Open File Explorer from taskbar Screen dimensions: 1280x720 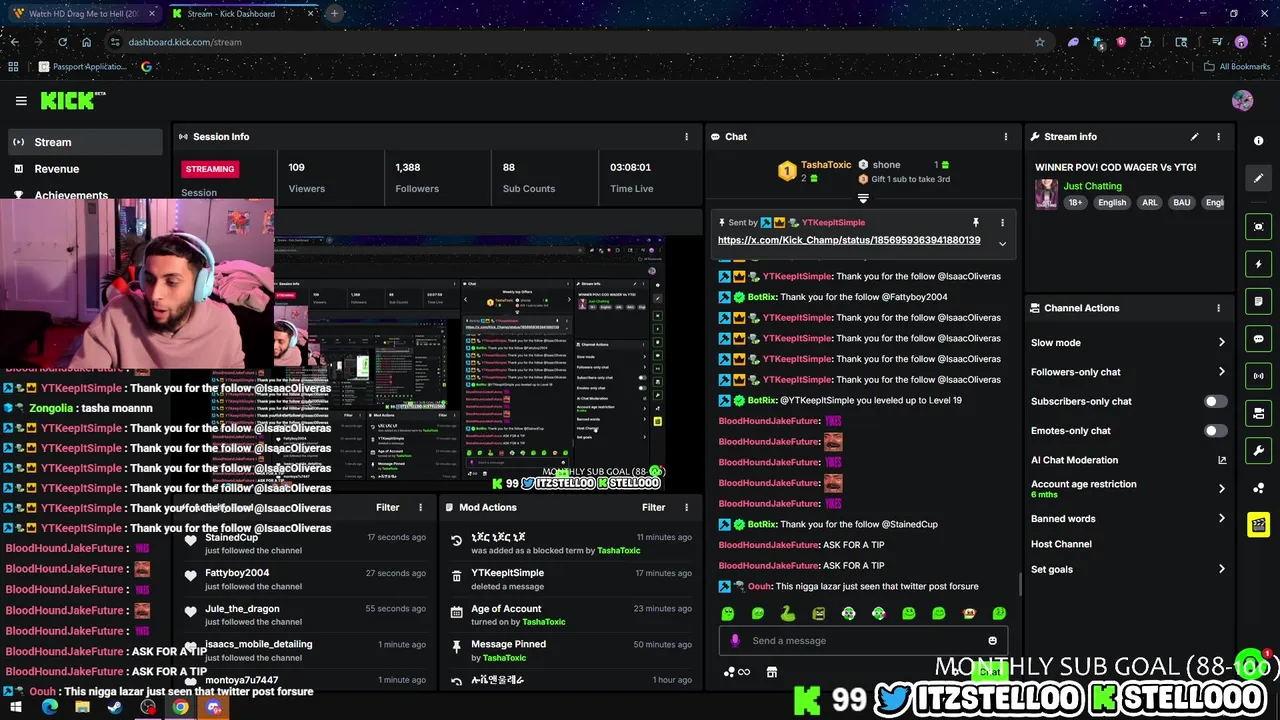point(82,707)
